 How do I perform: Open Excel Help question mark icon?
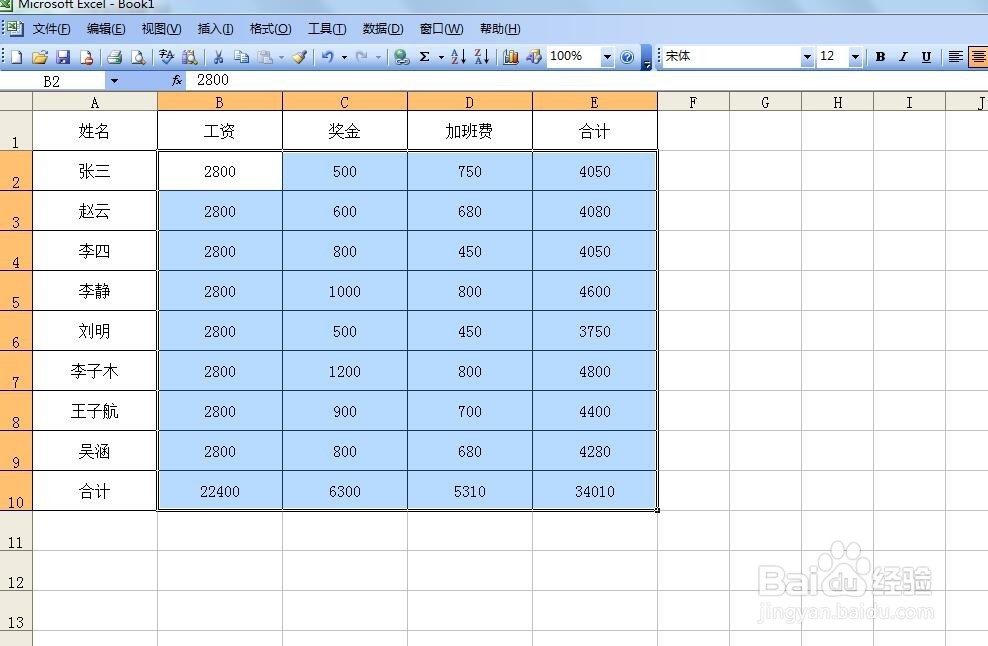pyautogui.click(x=627, y=57)
